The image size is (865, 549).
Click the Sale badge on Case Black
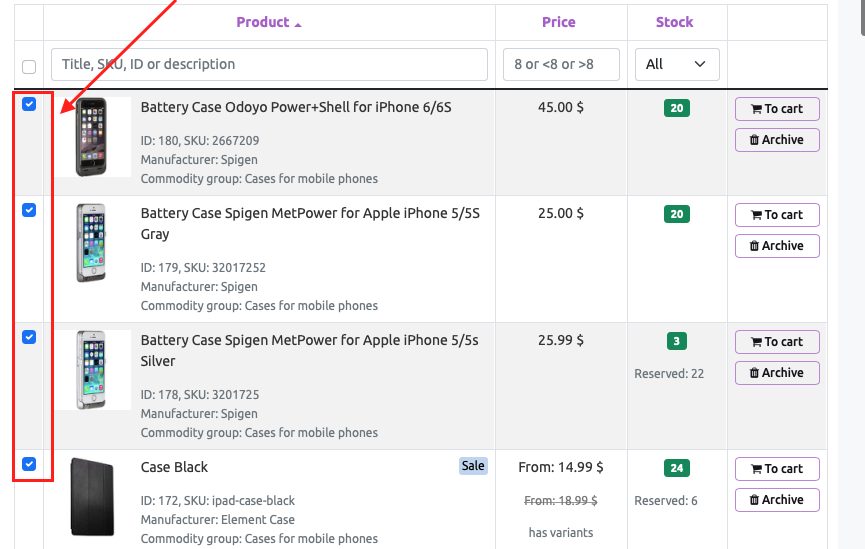(x=473, y=466)
